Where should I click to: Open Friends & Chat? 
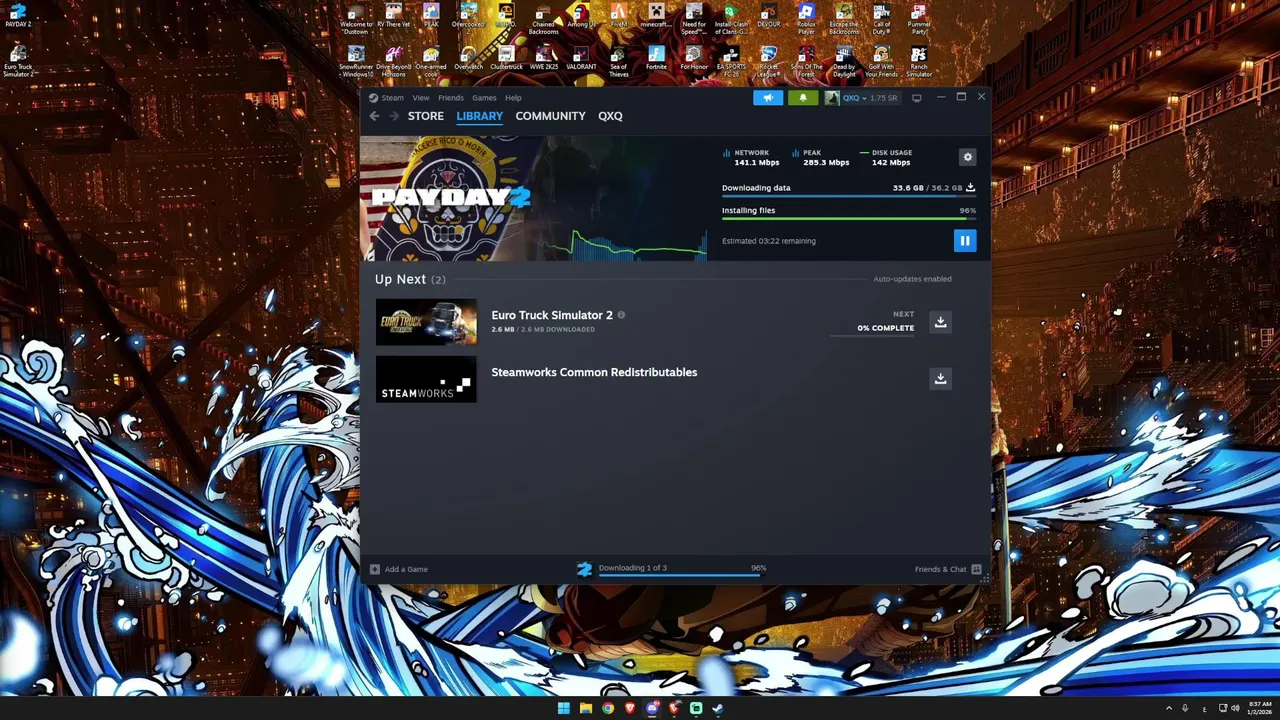click(x=948, y=569)
